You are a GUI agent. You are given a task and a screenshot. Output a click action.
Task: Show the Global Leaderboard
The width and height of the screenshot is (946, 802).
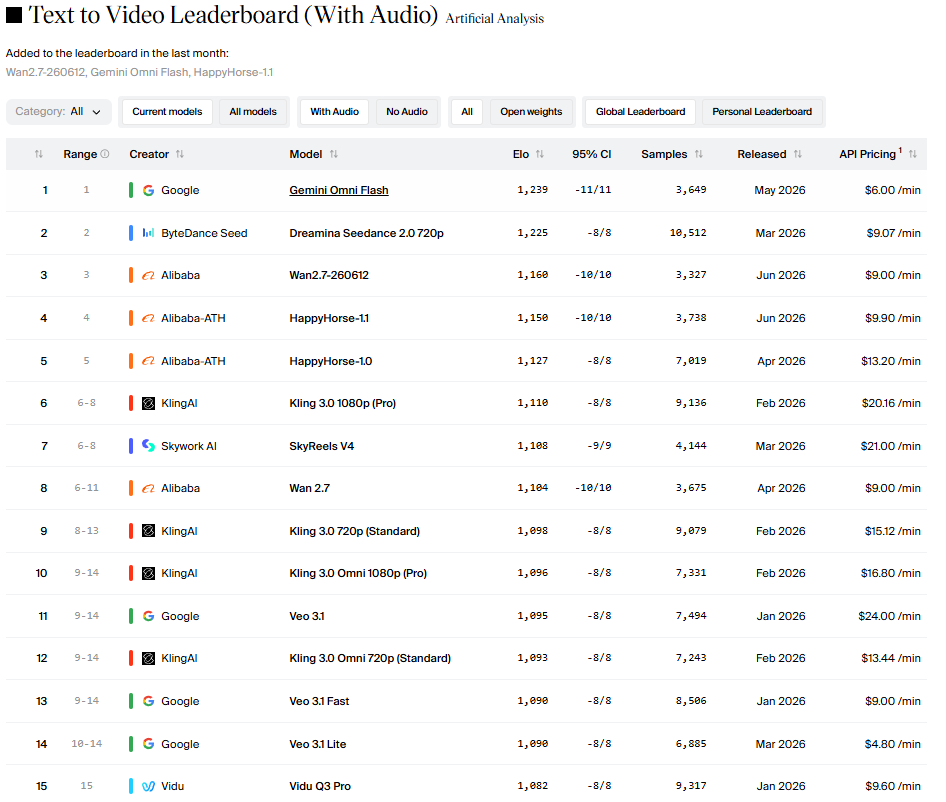tap(640, 112)
